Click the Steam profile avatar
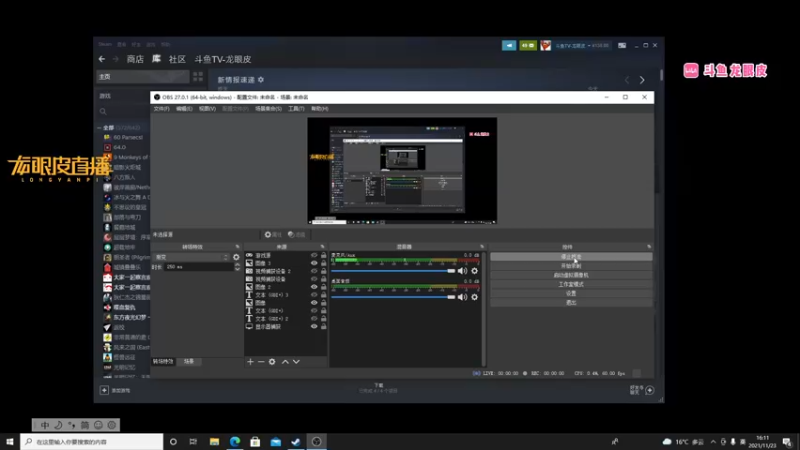Screen dimensions: 800x450 click(545, 45)
